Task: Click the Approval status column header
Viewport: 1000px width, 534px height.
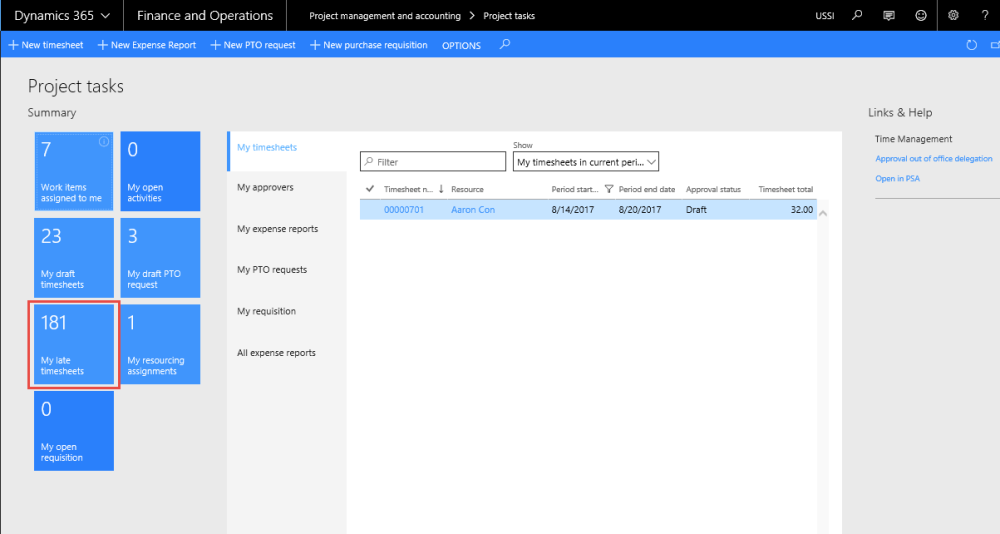Action: coord(713,189)
